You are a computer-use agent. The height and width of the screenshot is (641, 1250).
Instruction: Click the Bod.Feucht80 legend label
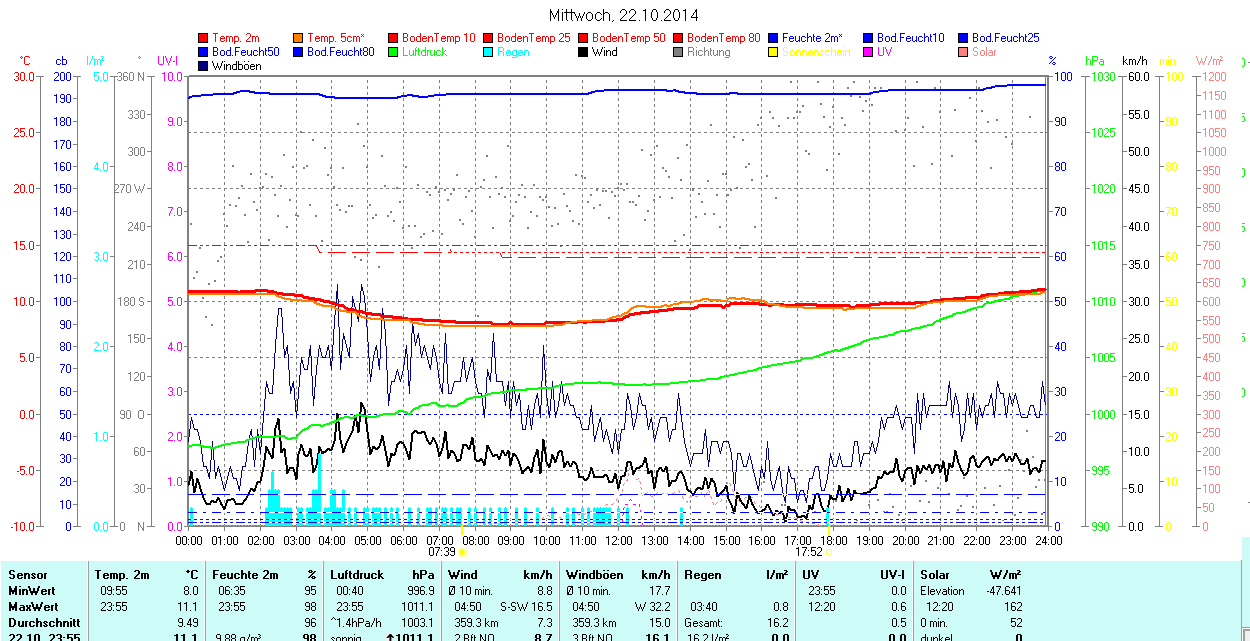(340, 52)
